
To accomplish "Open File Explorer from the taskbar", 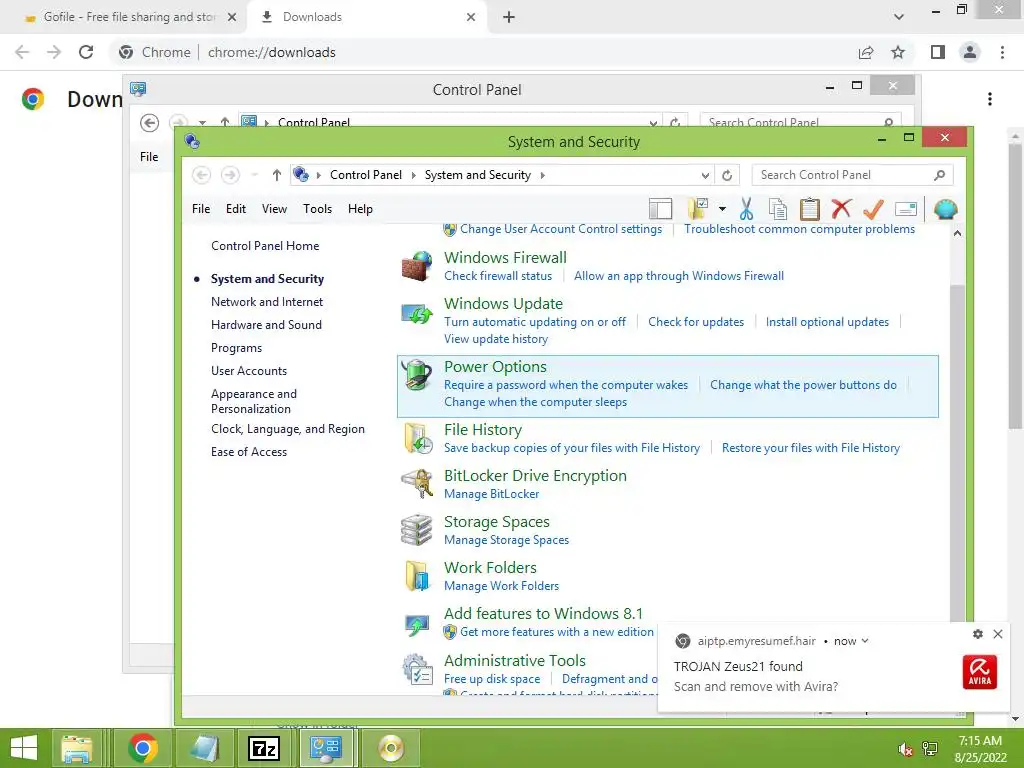I will (x=76, y=748).
